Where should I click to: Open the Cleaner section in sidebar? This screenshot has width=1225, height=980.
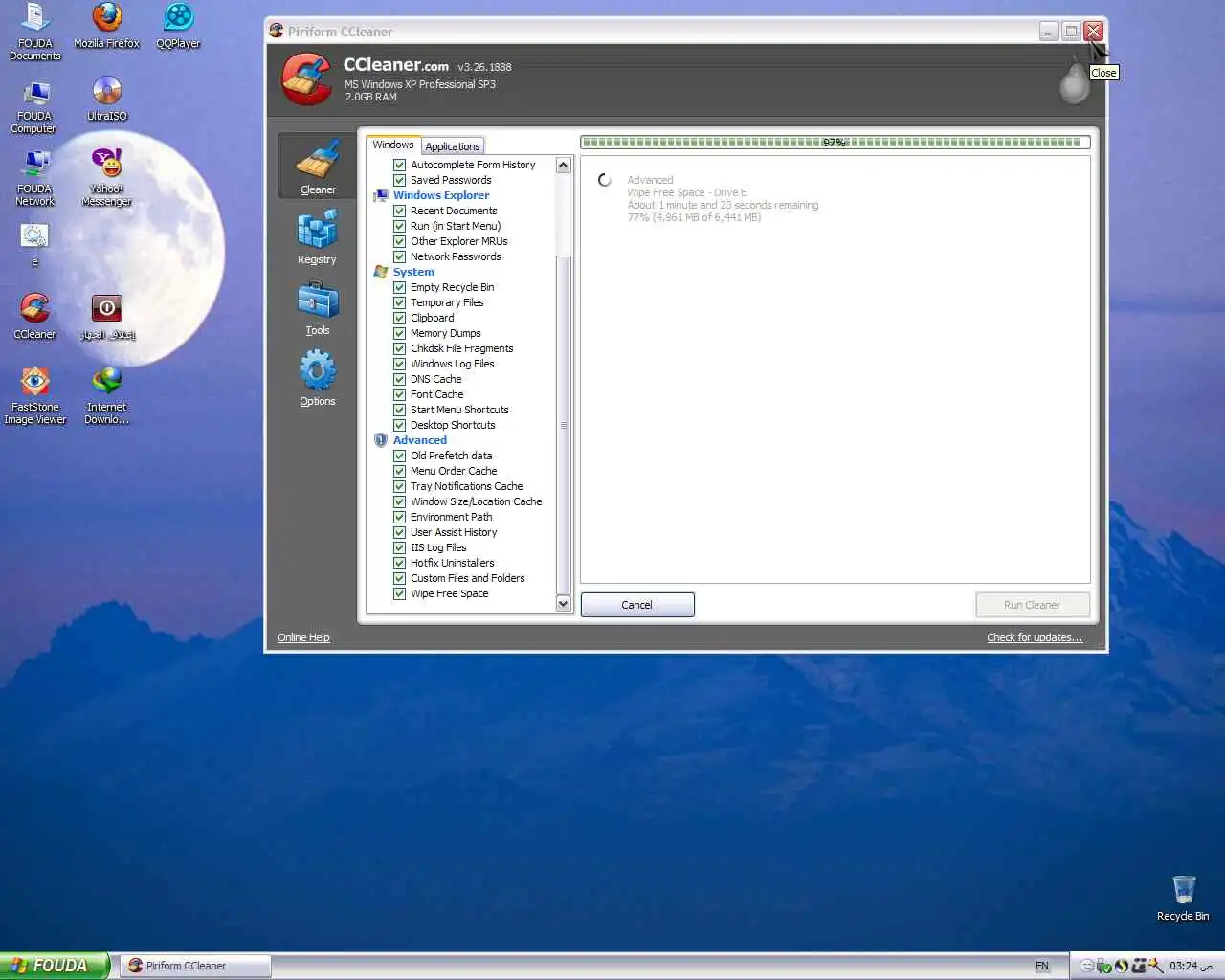(x=318, y=167)
